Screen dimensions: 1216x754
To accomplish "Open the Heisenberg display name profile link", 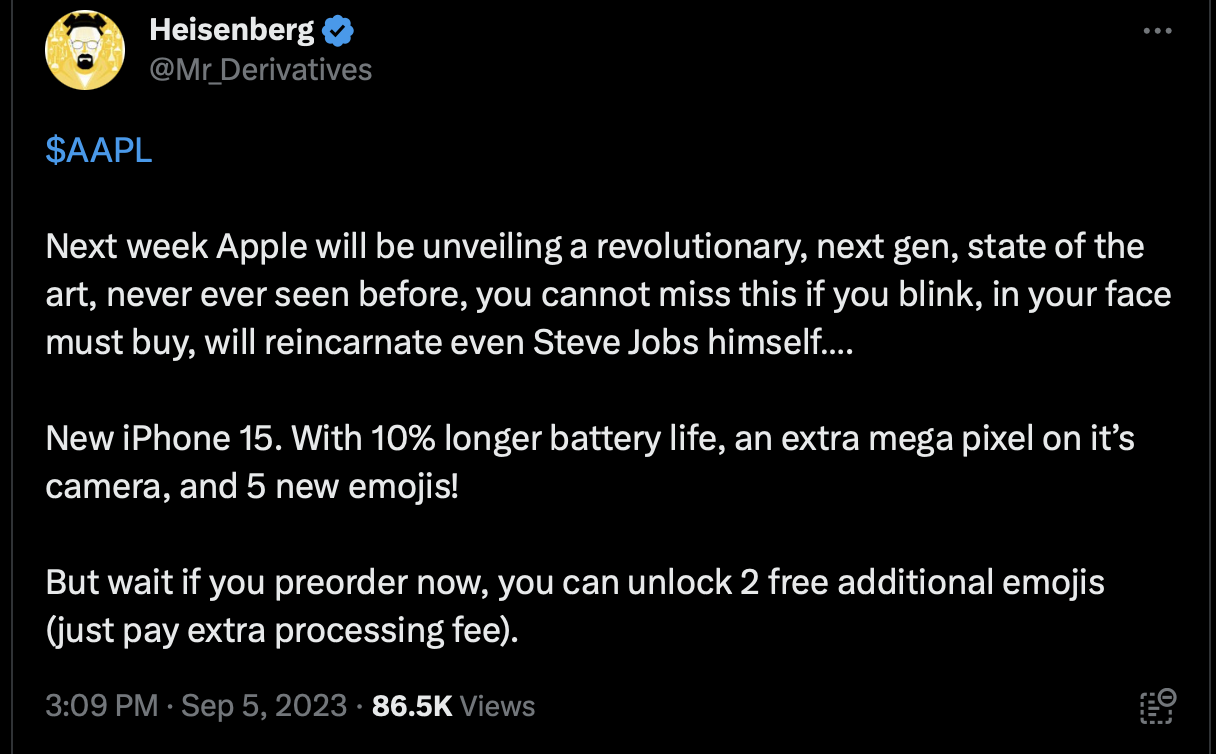I will [231, 31].
